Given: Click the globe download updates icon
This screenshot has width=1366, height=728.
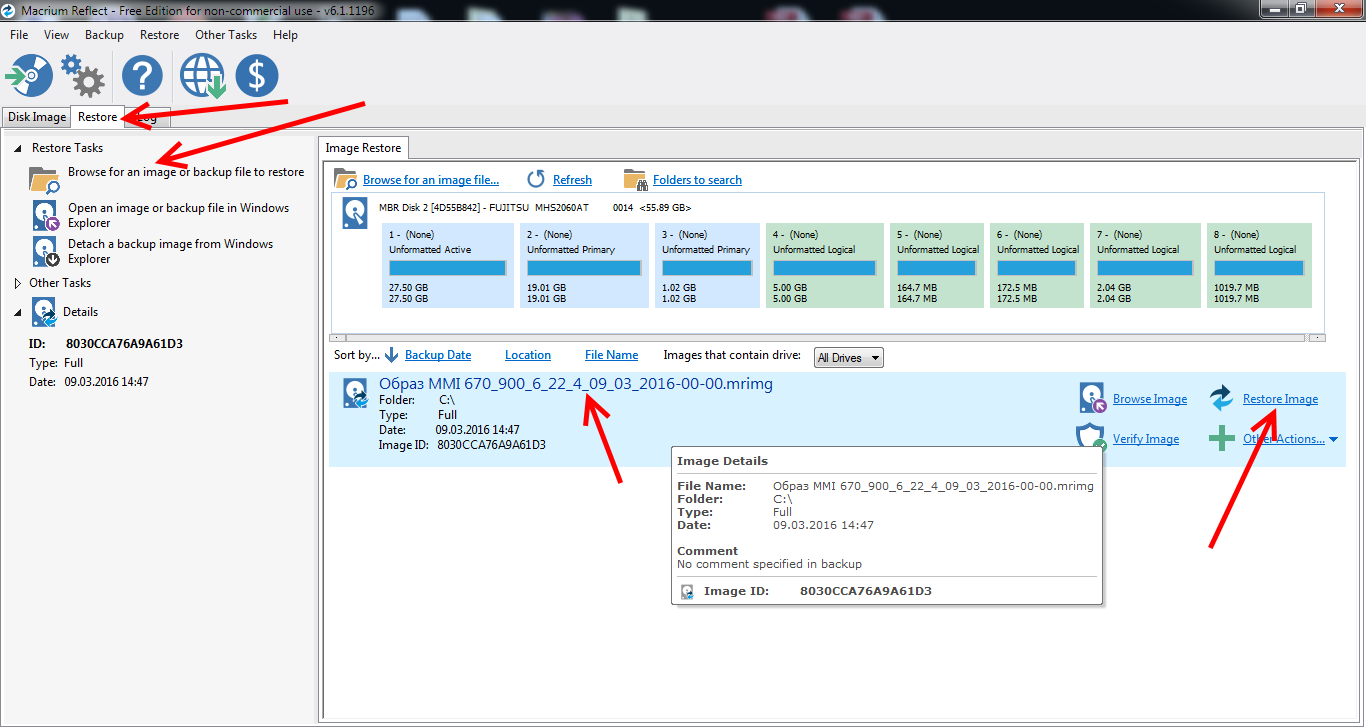Looking at the screenshot, I should point(202,76).
